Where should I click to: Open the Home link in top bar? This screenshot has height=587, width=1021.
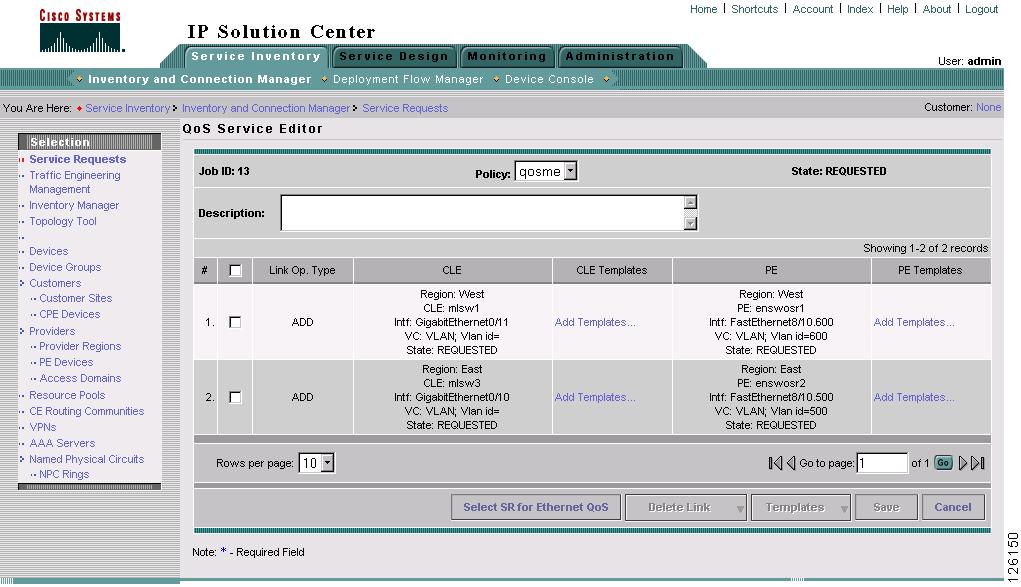(x=703, y=9)
